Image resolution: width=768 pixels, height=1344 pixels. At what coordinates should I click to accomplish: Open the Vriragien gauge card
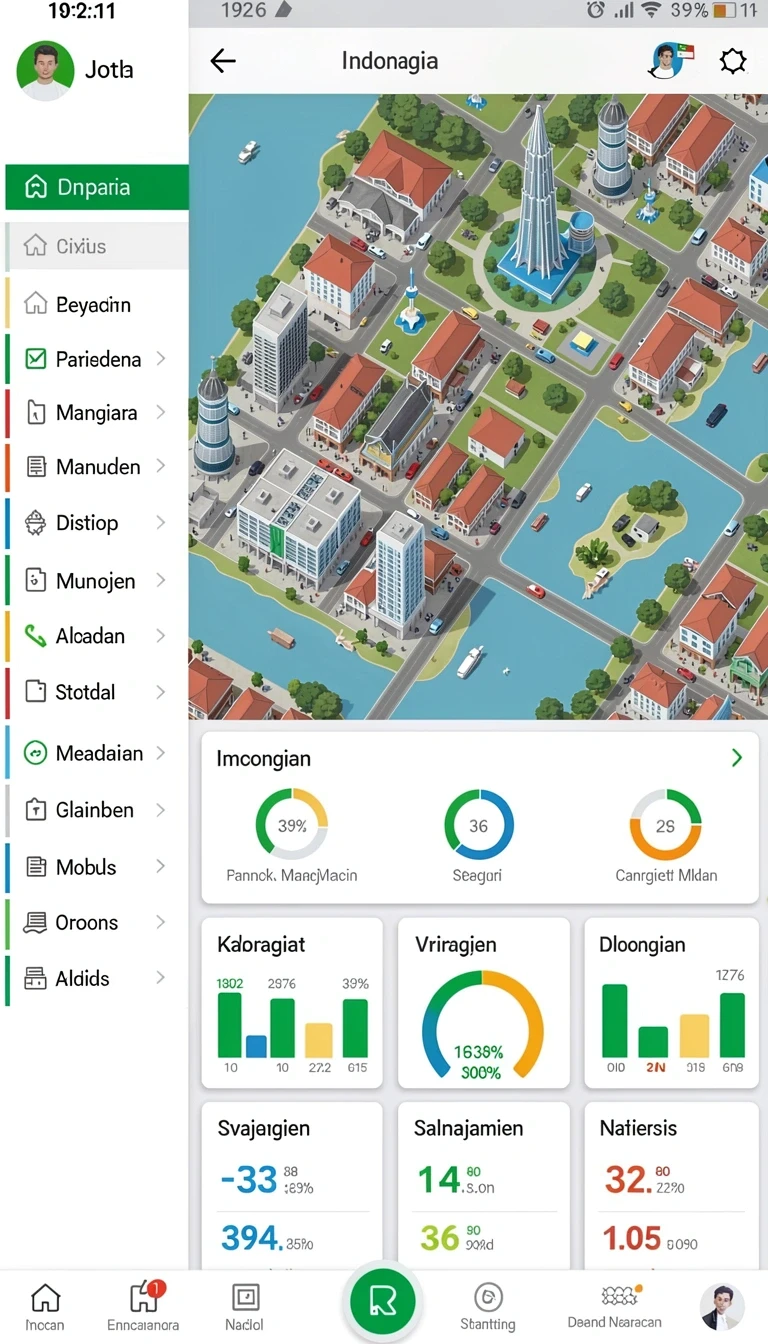(x=484, y=1003)
